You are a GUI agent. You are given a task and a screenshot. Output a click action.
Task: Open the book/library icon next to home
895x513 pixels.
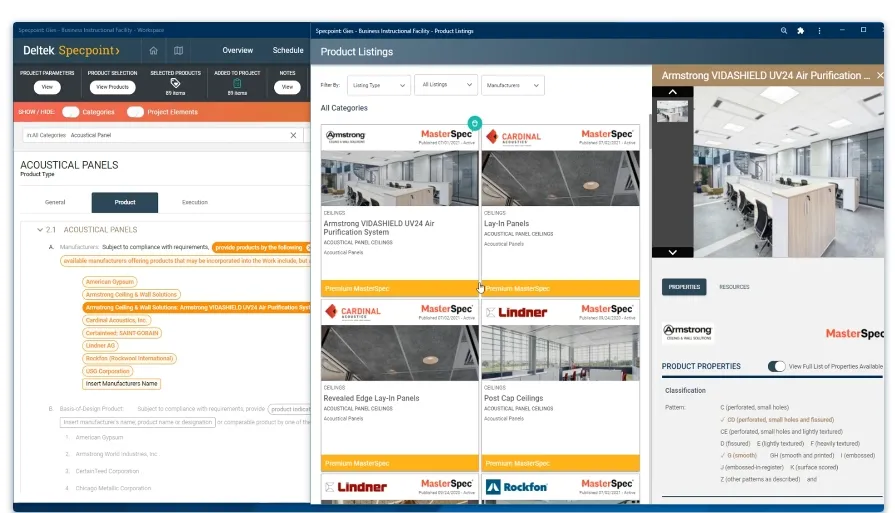click(179, 50)
